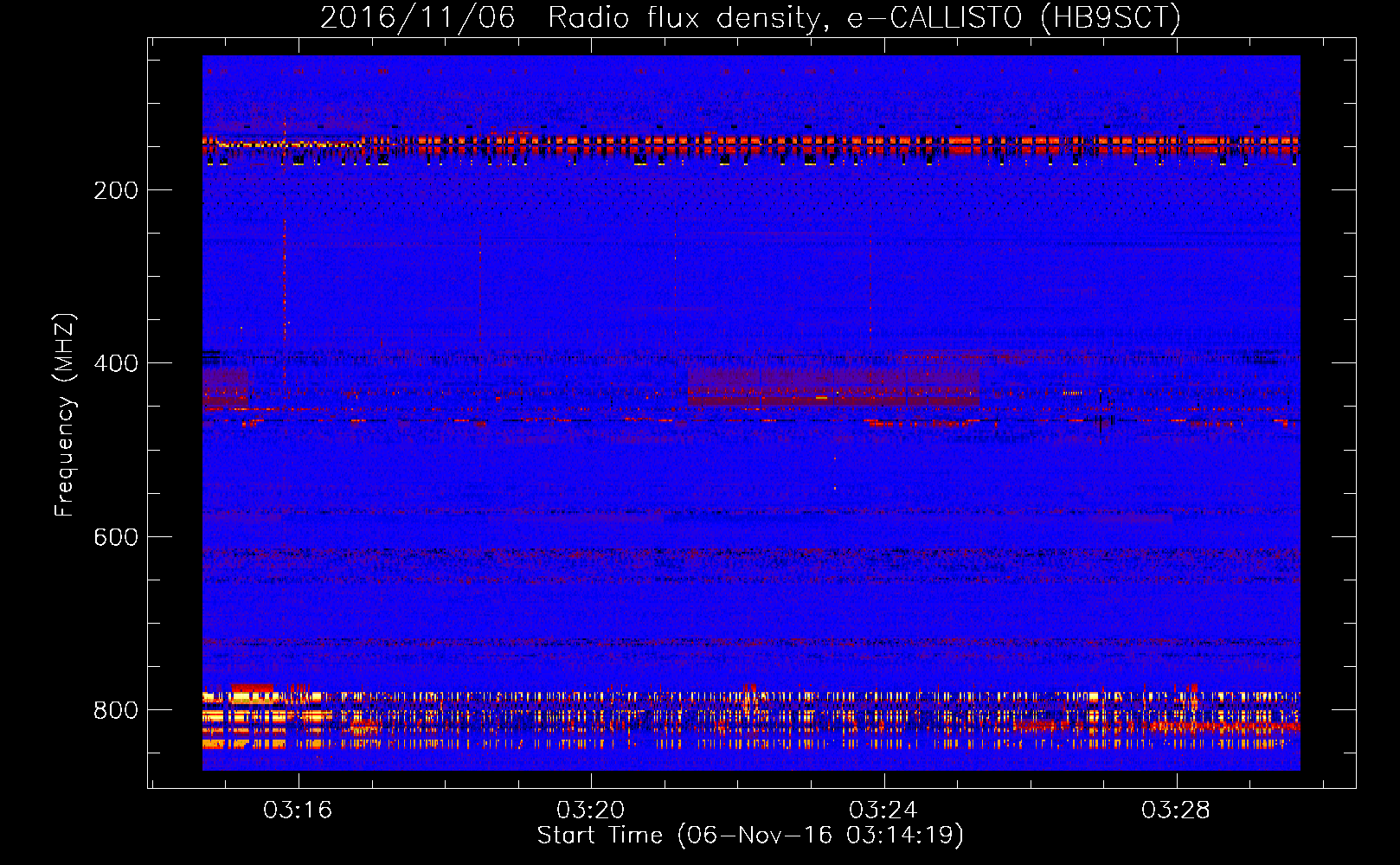This screenshot has height=865, width=1400.
Task: Click the "03:20" time tick label
Action: click(x=591, y=811)
